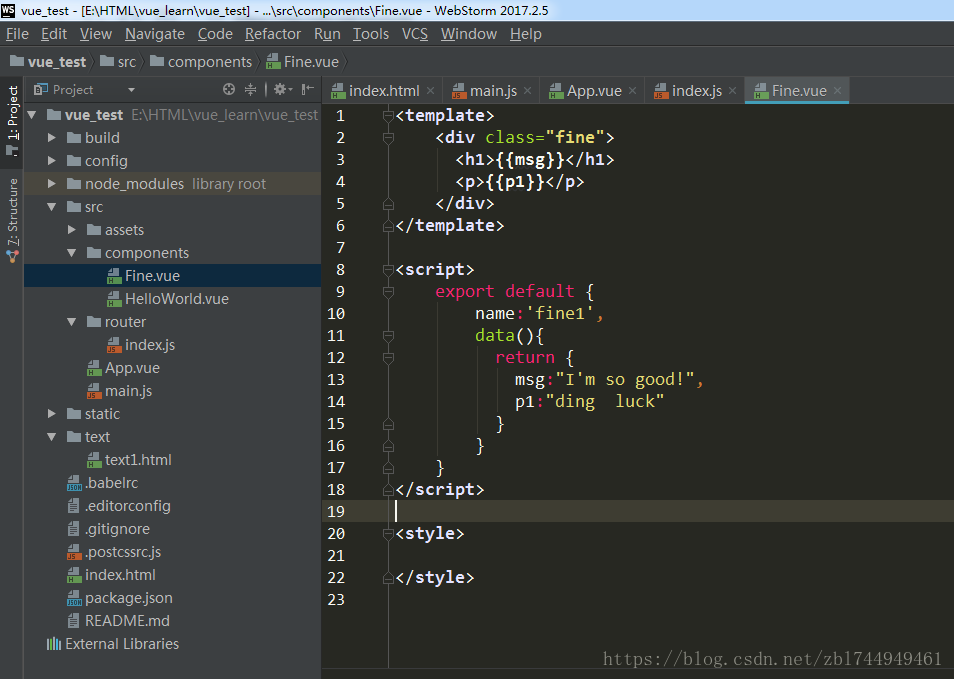The width and height of the screenshot is (954, 679).
Task: Open the Navigate menu
Action: pos(155,34)
